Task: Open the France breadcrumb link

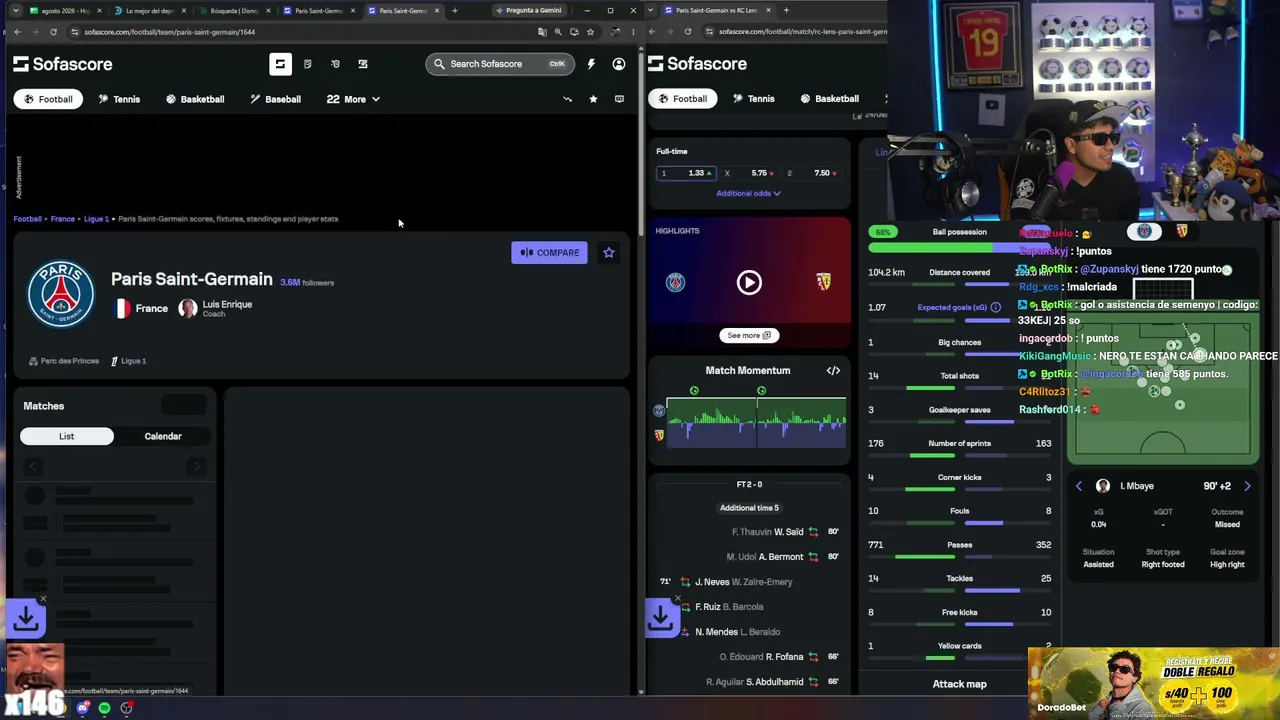Action: [x=63, y=219]
